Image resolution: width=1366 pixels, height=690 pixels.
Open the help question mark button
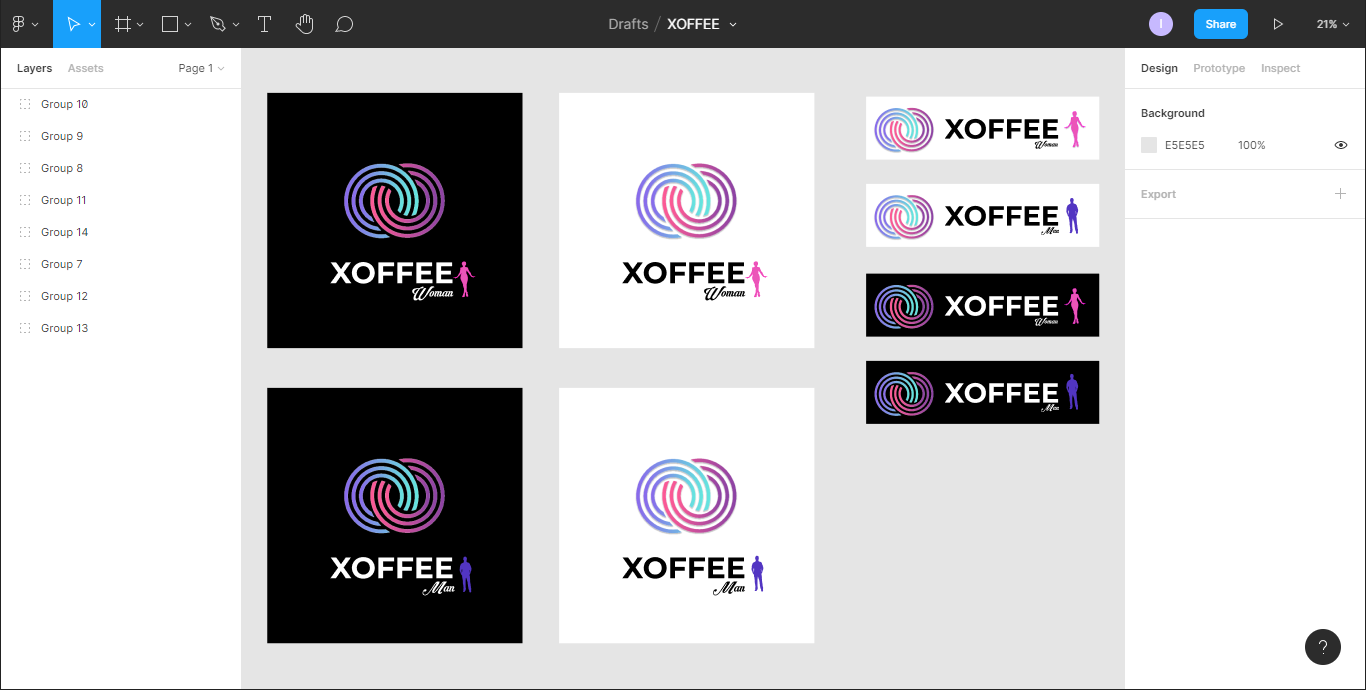(1322, 647)
